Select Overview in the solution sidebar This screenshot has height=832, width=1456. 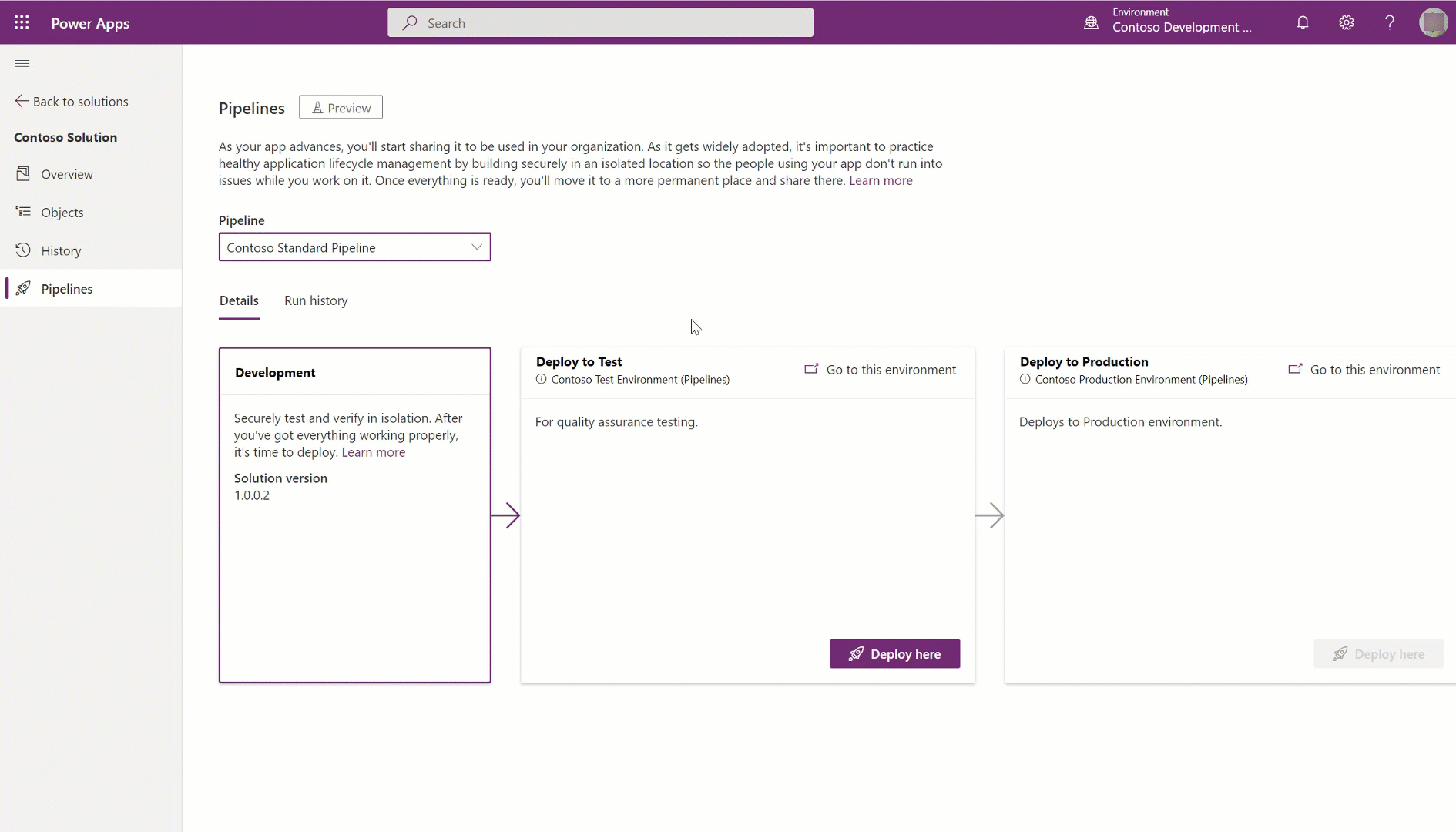[x=66, y=173]
